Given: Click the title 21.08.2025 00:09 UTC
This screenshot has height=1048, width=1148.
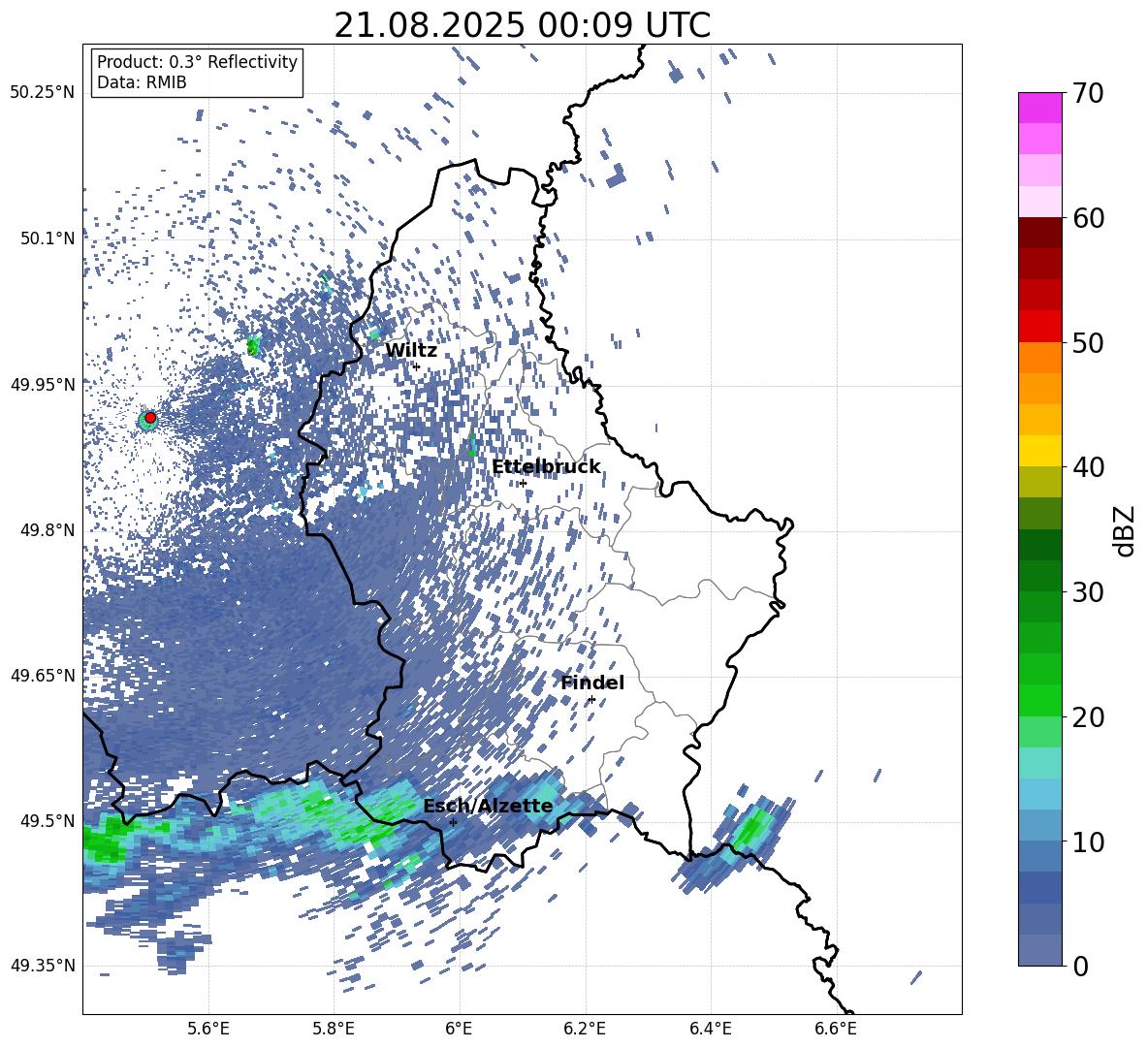Looking at the screenshot, I should [522, 25].
